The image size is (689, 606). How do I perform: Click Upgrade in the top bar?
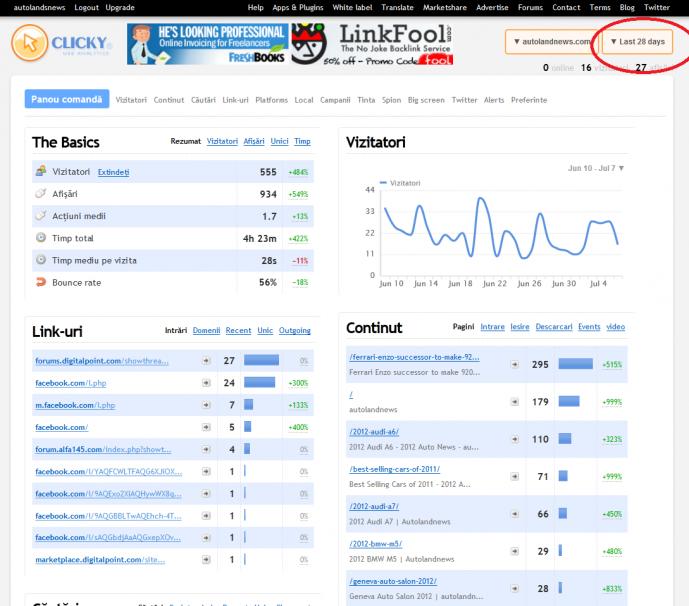(120, 7)
